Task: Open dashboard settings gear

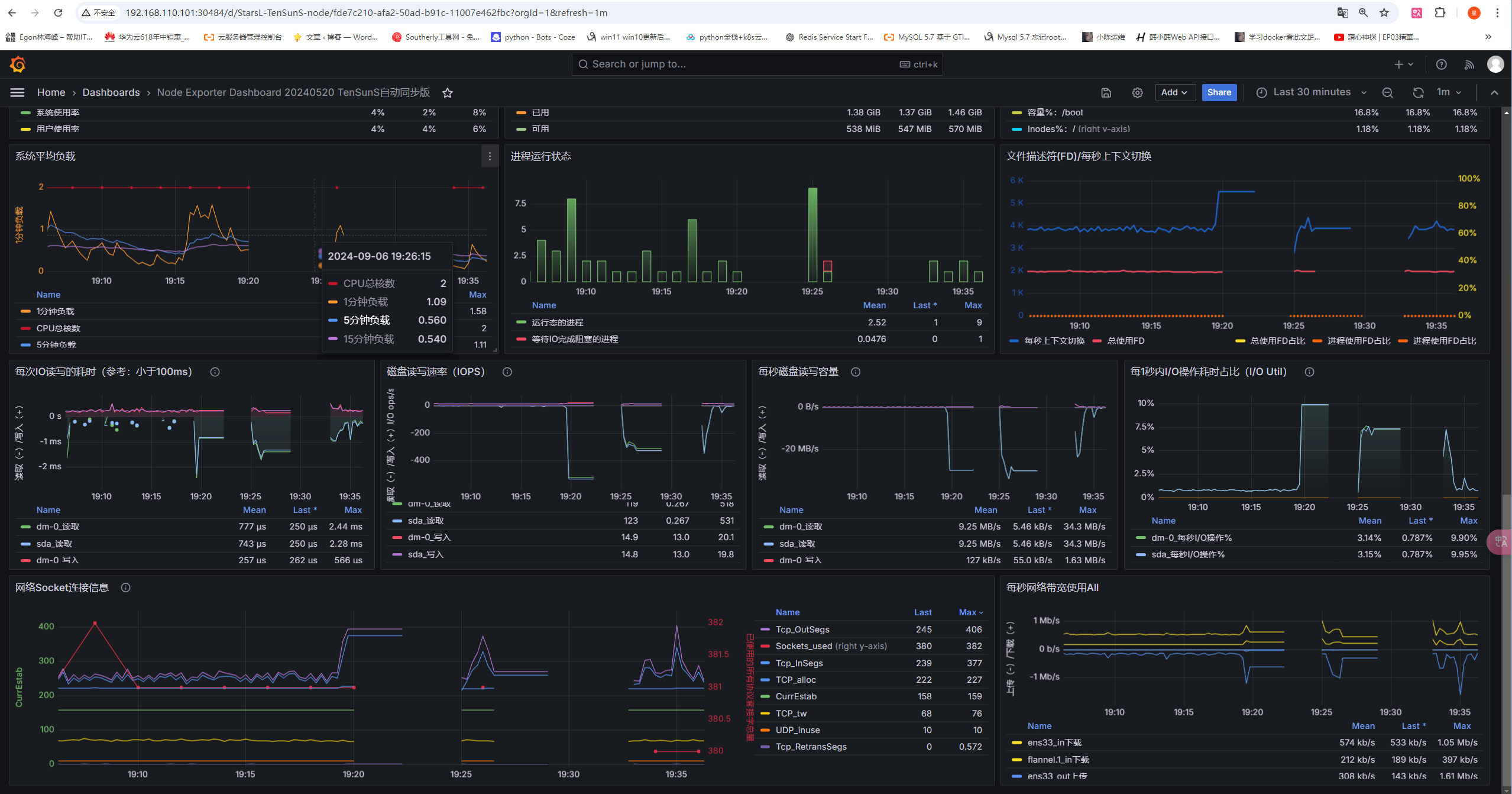Action: tap(1137, 93)
